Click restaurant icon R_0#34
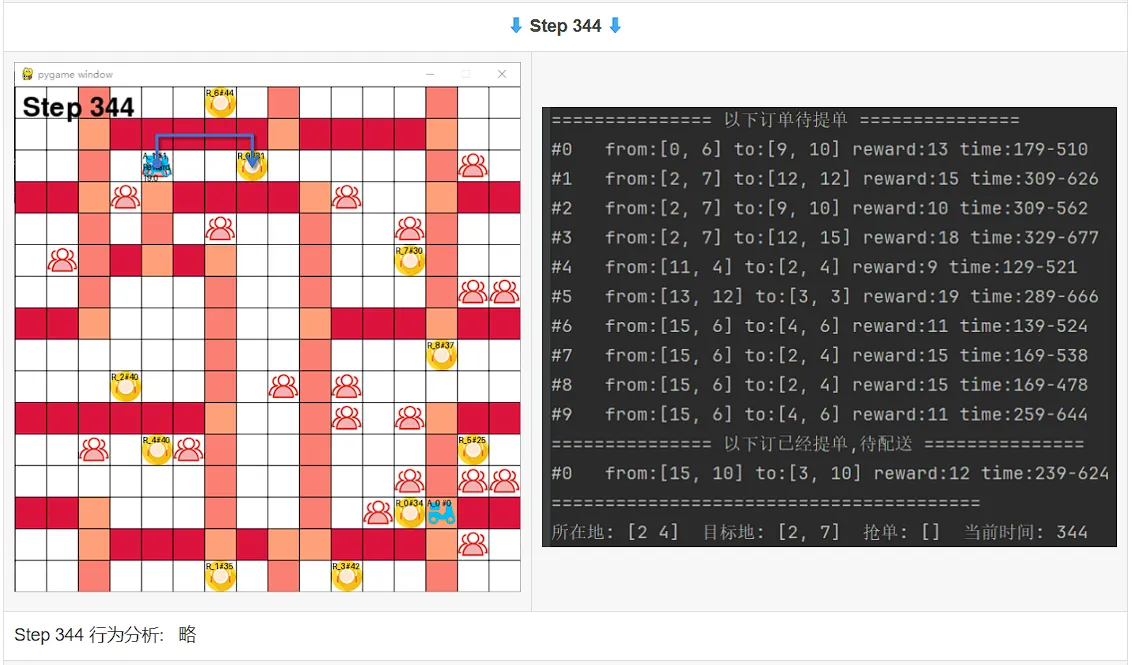 tap(409, 513)
